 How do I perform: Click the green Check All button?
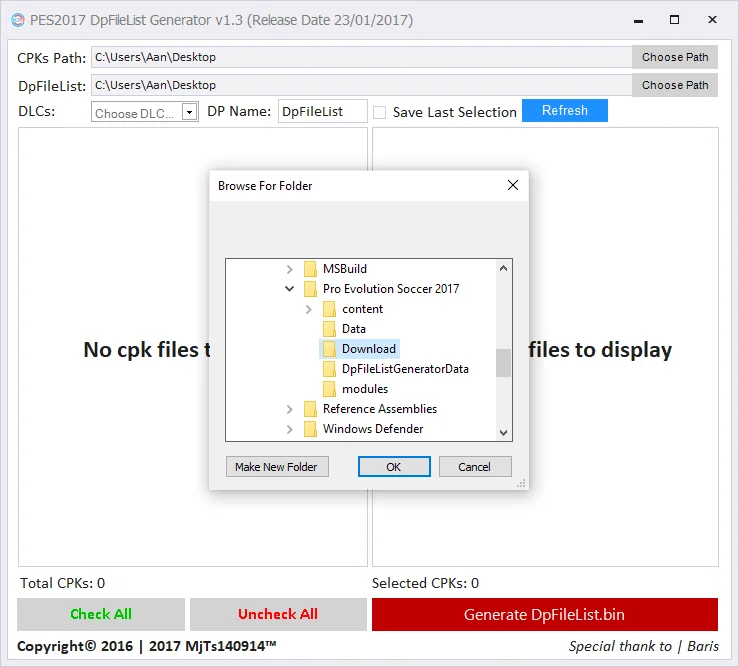101,614
